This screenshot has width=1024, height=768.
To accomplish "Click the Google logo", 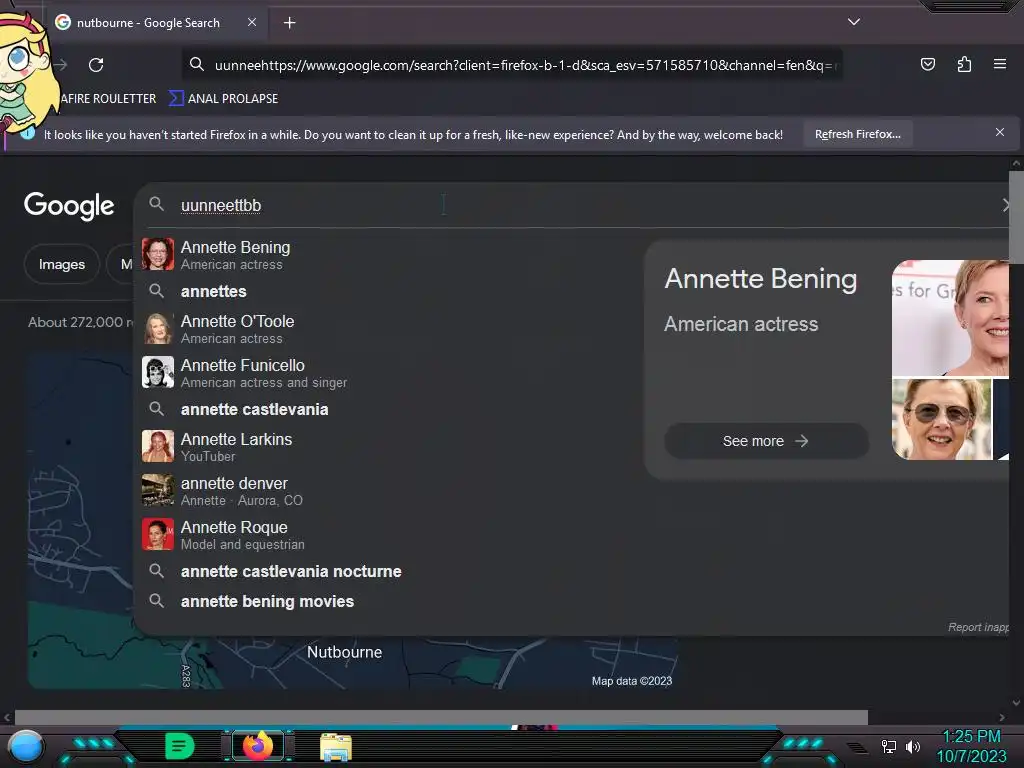I will 69,206.
